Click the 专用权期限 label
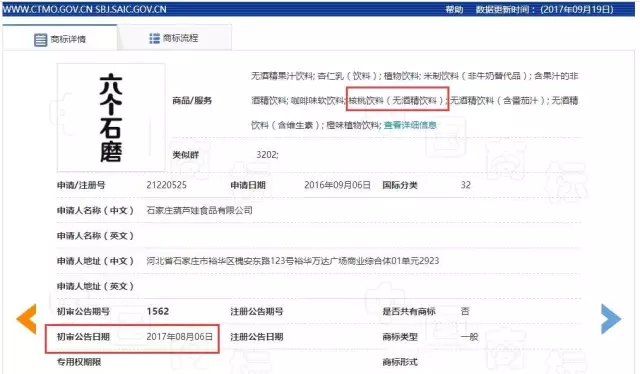640x374 pixels. tap(79, 362)
